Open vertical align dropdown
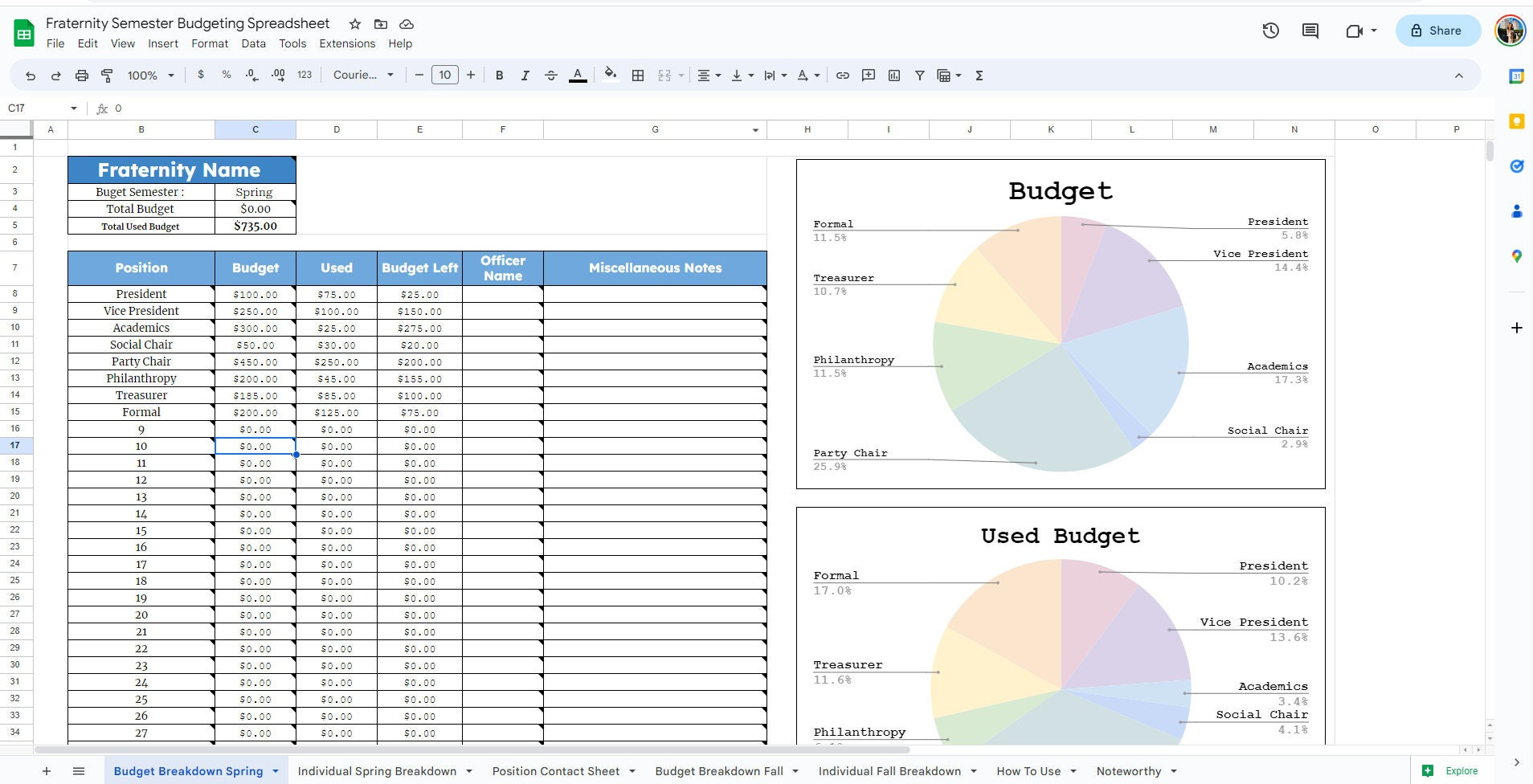Viewport: 1533px width, 784px height. tap(742, 76)
